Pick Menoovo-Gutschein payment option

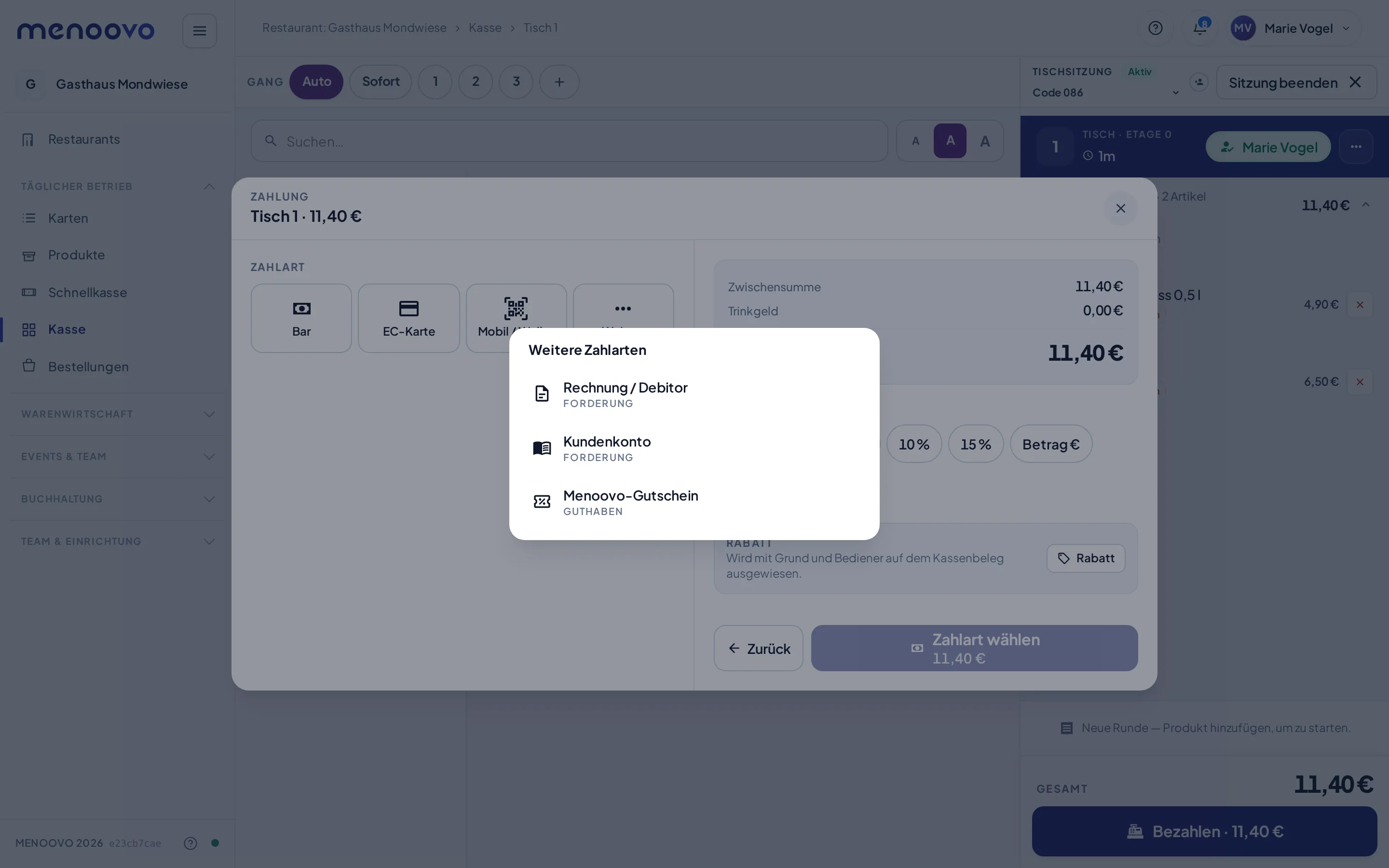click(694, 502)
